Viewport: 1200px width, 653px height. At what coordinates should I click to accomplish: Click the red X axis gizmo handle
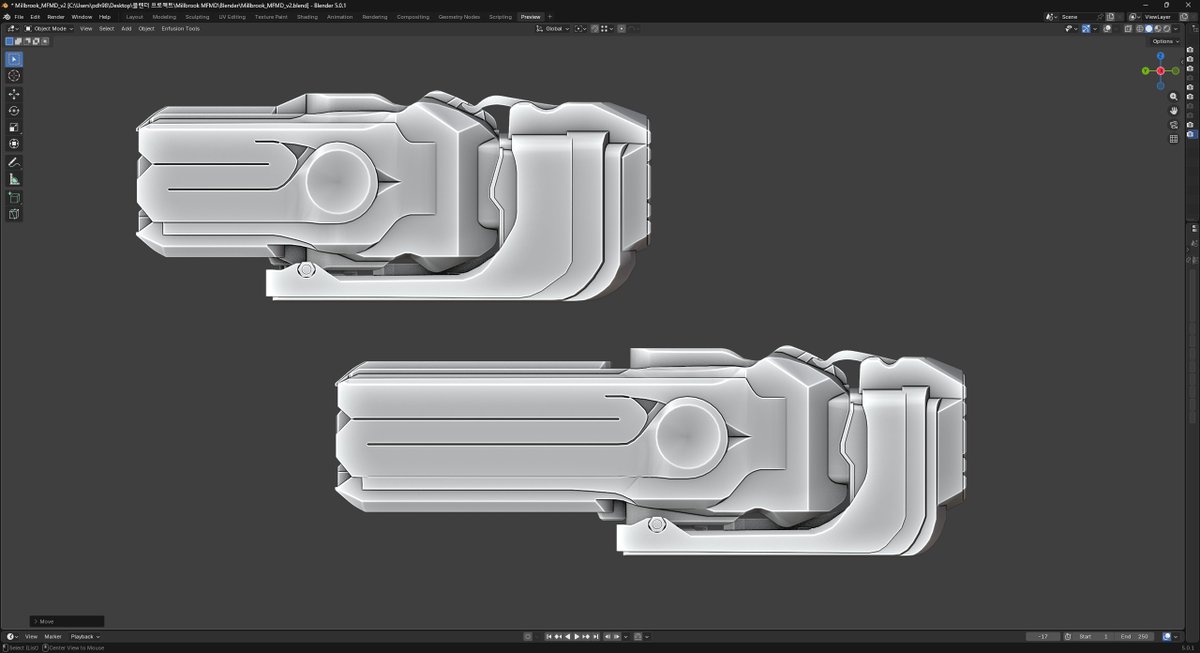coord(1161,71)
